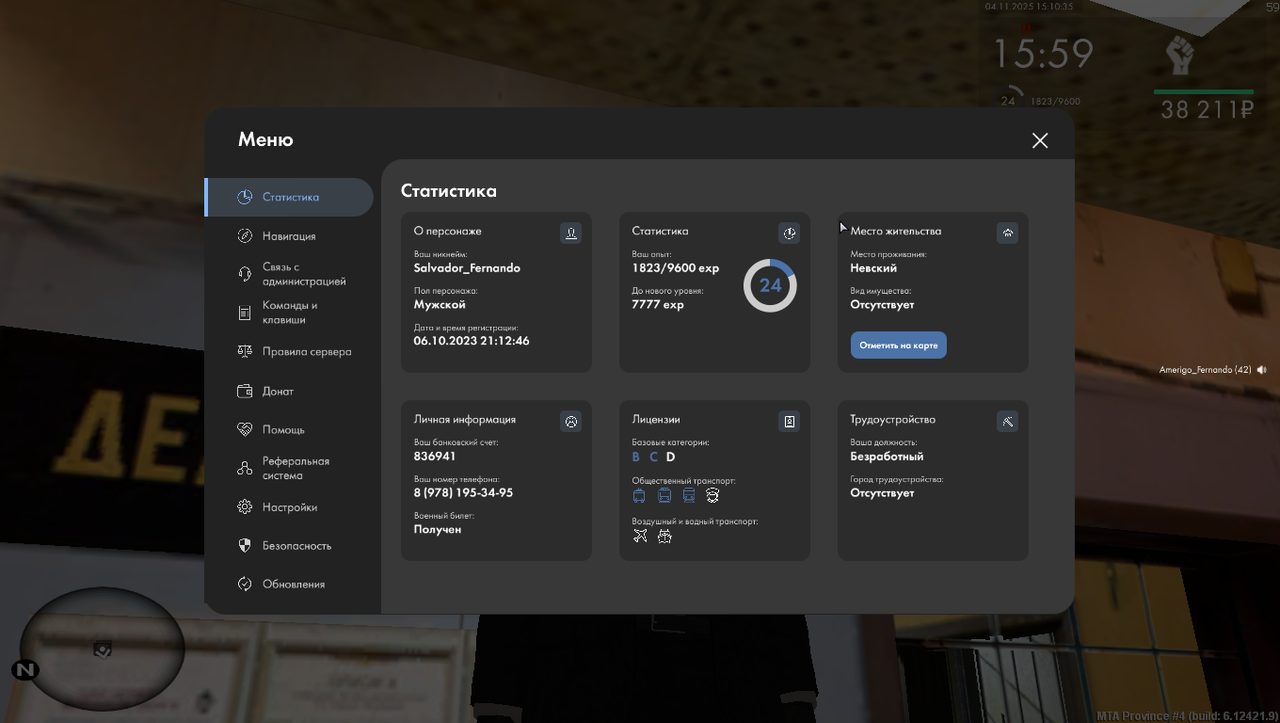Image resolution: width=1280 pixels, height=723 pixels.
Task: Click the 1823/9600 exp value in Статистика card
Action: tap(675, 268)
